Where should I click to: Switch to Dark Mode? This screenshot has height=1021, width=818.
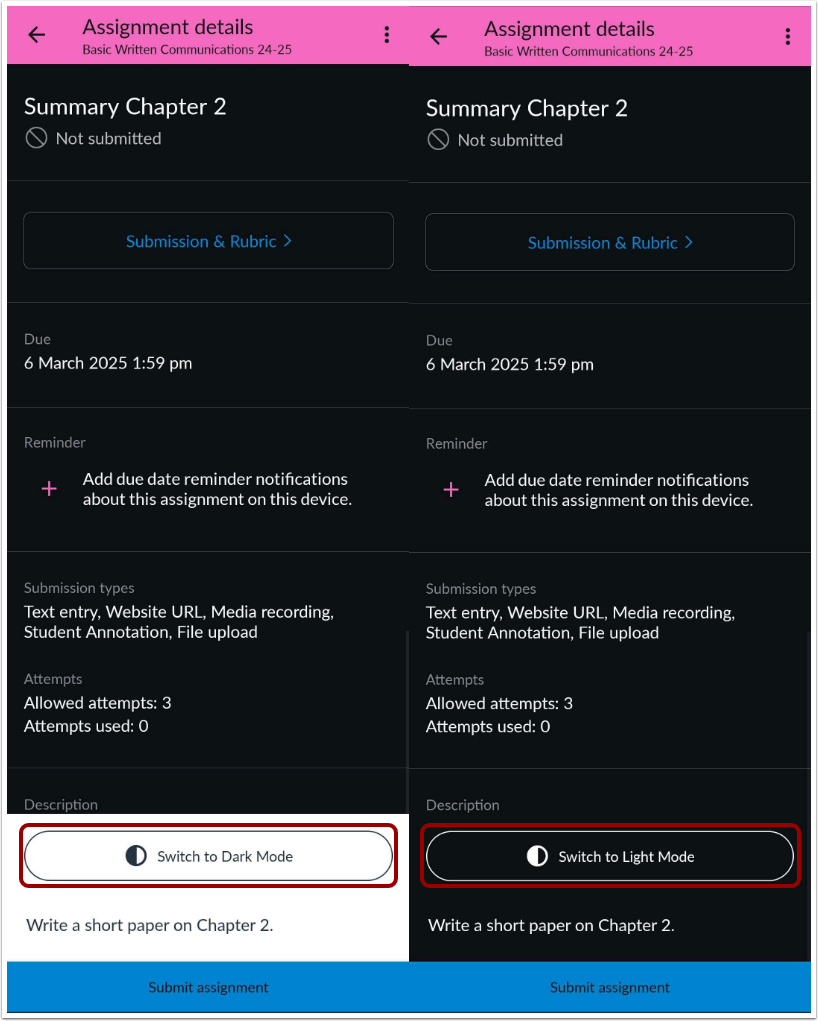click(208, 856)
